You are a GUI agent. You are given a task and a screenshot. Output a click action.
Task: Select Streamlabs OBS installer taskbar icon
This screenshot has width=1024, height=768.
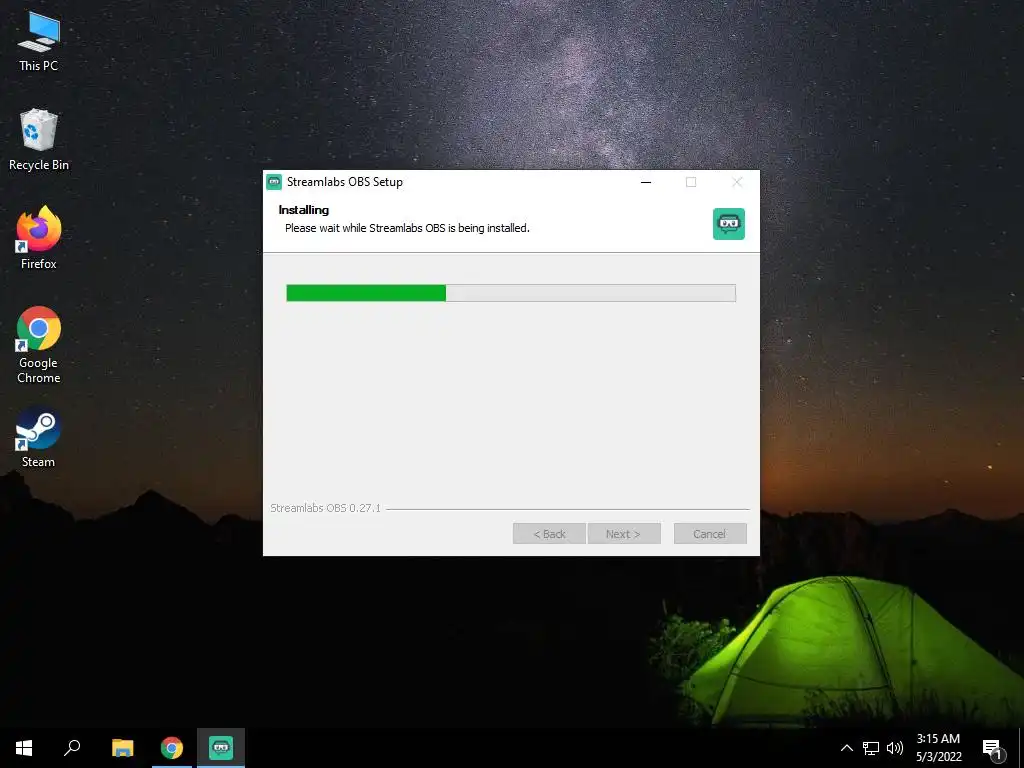[x=221, y=748]
